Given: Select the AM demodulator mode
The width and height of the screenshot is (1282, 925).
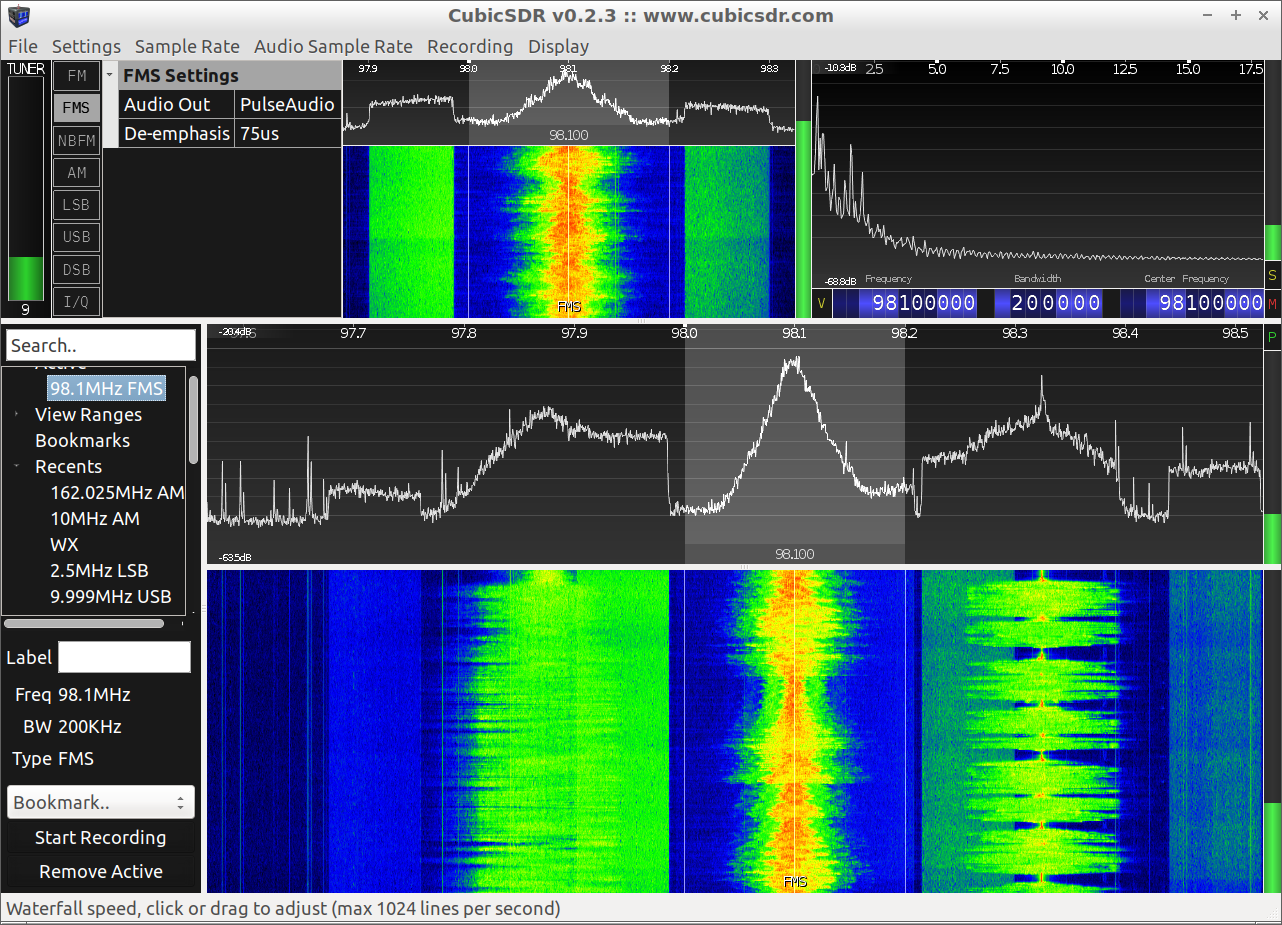Looking at the screenshot, I should click(77, 173).
